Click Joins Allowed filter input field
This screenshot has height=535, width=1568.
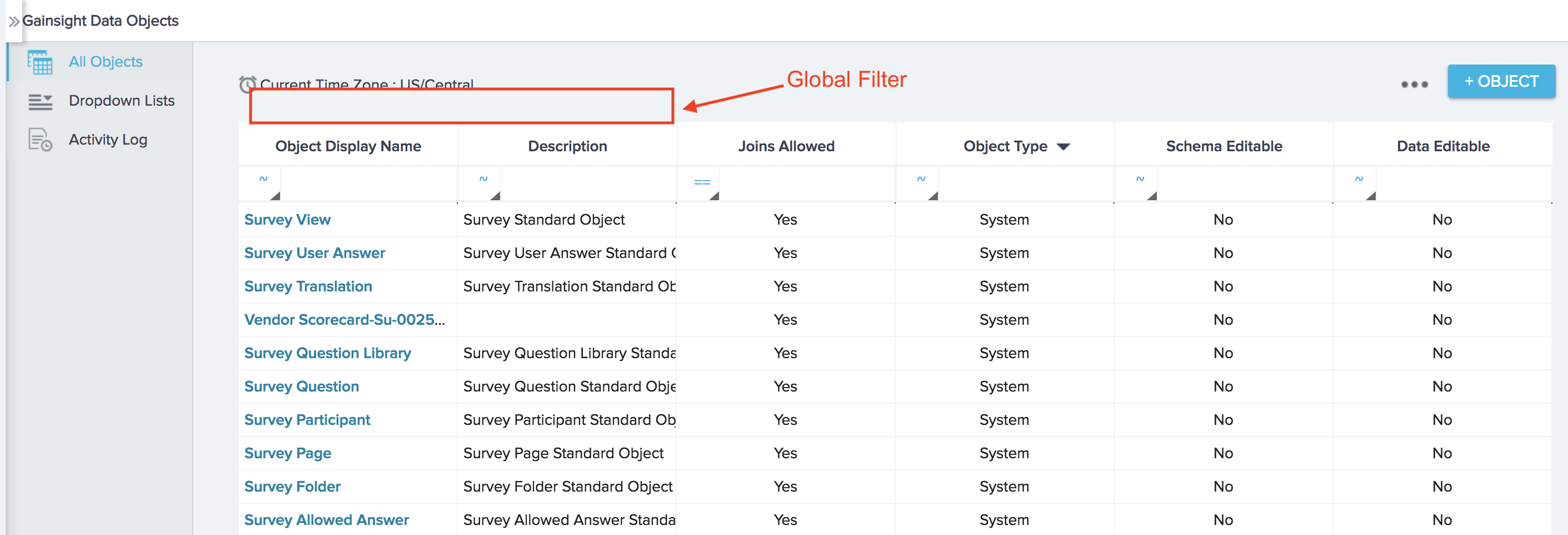pos(807,184)
